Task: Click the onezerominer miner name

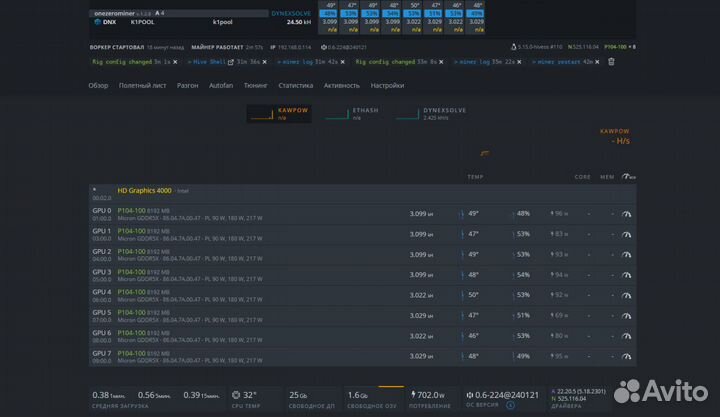Action: [x=114, y=13]
